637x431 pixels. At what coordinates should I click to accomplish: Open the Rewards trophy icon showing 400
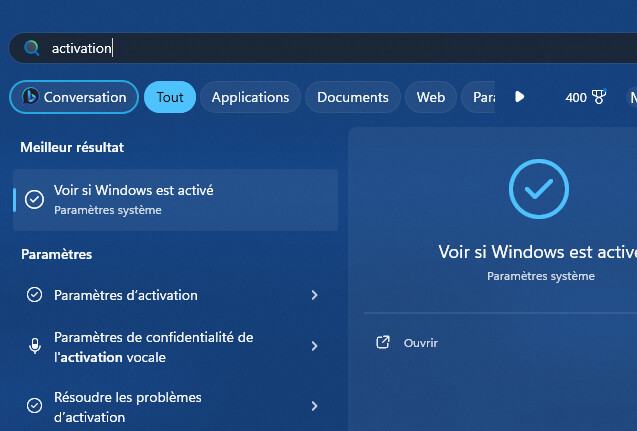(x=599, y=97)
